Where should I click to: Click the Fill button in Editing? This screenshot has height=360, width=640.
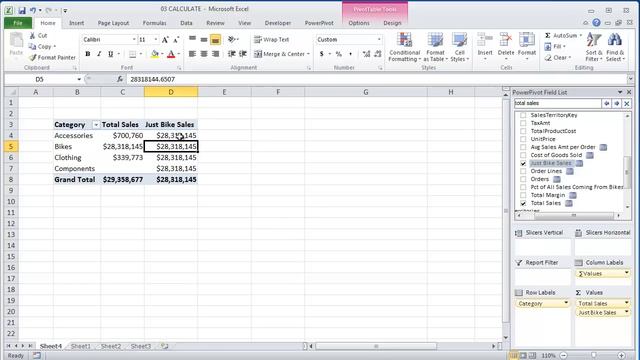point(554,47)
